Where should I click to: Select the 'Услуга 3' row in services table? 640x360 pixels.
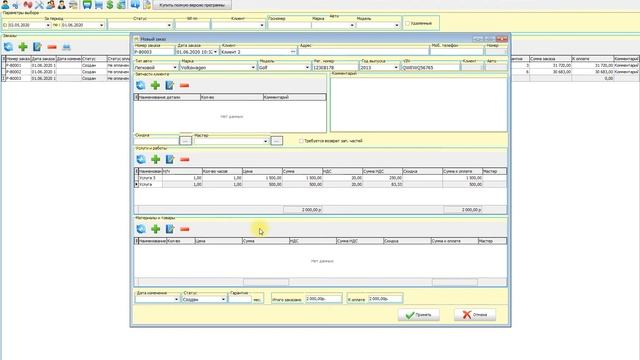pos(320,178)
